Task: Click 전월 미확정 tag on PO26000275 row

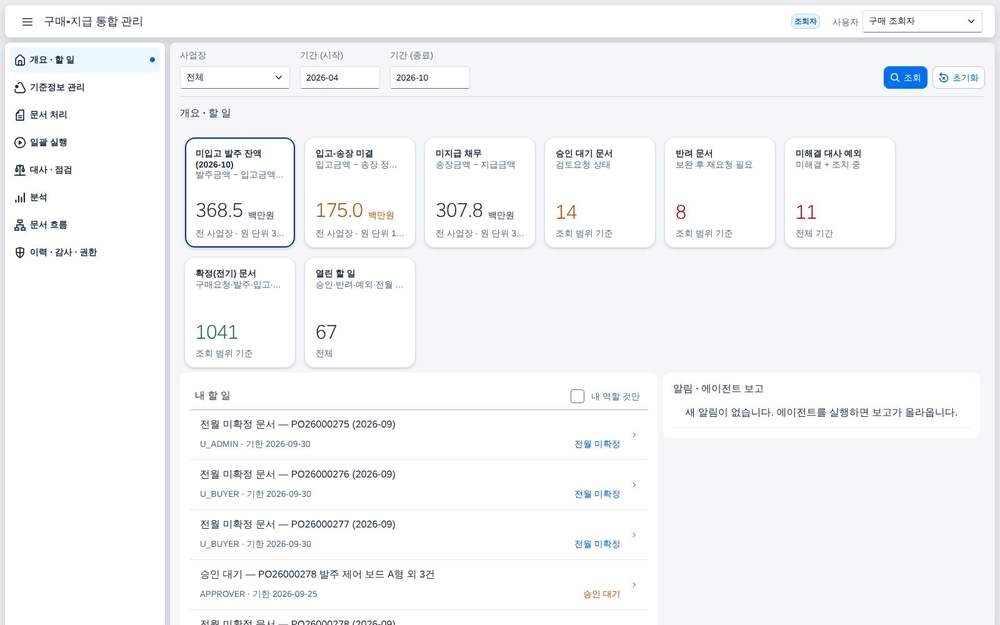Action: pos(597,444)
